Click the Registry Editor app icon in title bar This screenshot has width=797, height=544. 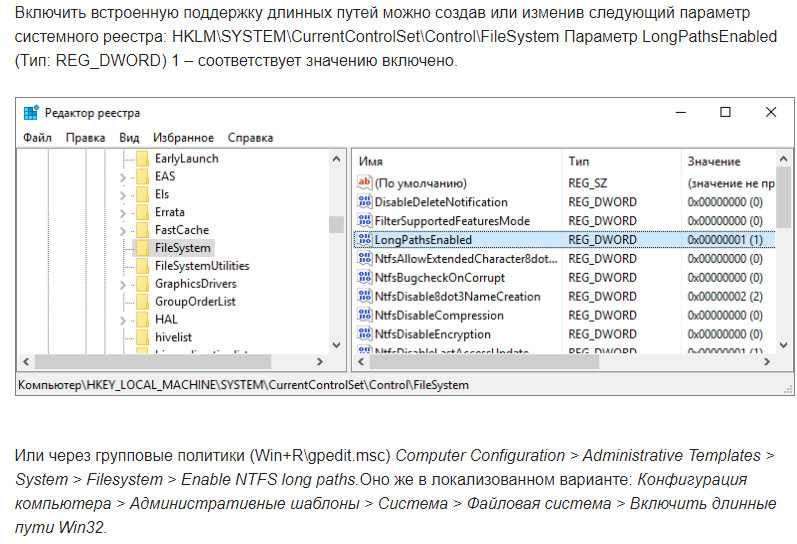click(31, 113)
